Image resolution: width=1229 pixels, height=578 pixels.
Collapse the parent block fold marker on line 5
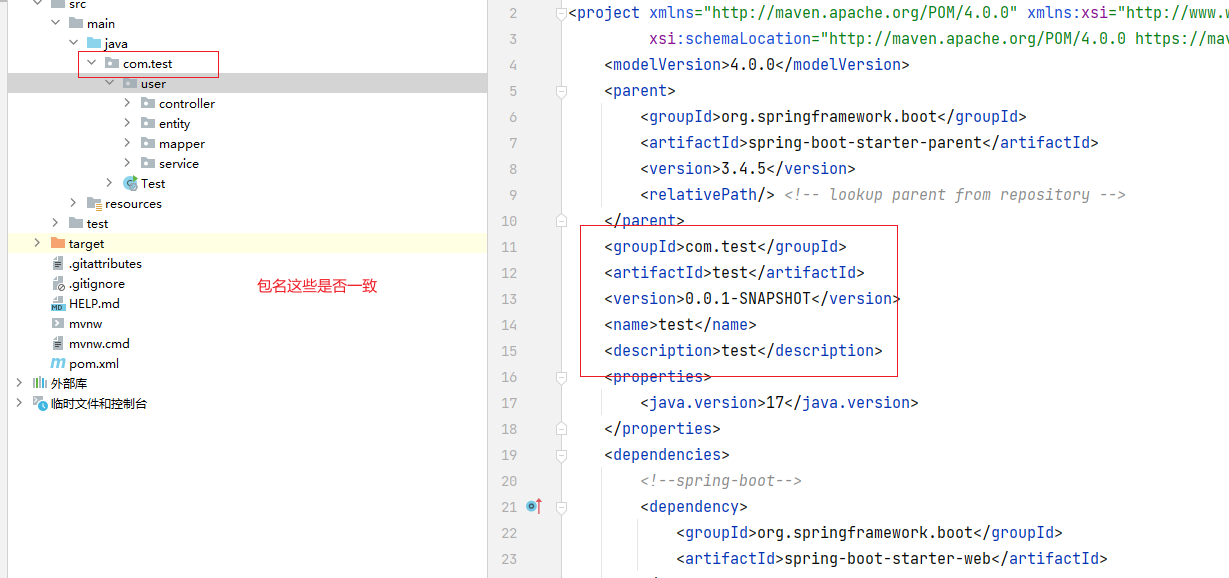(561, 90)
